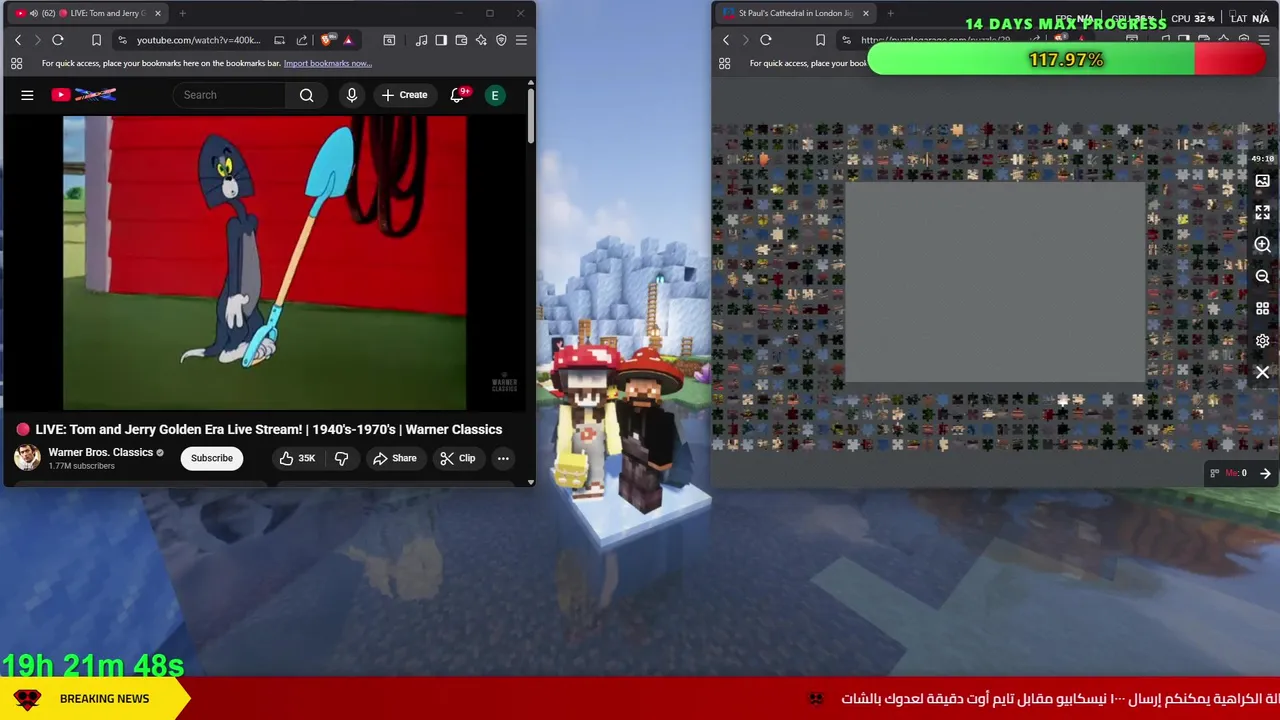Go back in the puzzle browser window
This screenshot has width=1280, height=720.
pos(726,40)
